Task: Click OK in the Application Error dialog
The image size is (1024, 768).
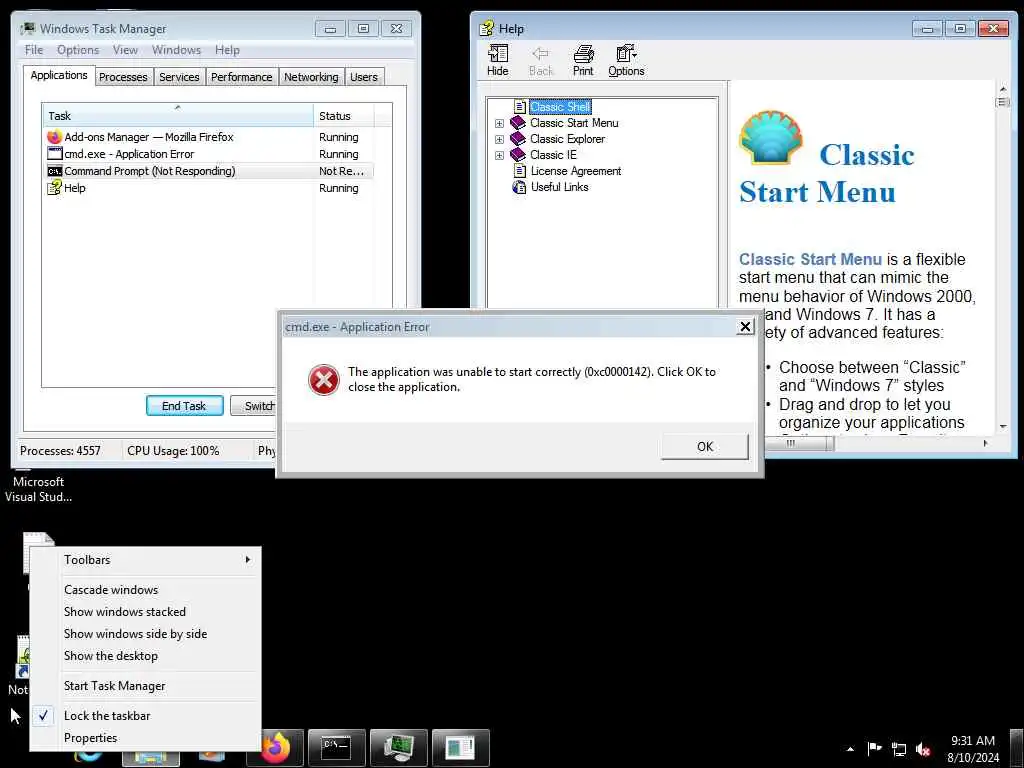Action: 705,447
